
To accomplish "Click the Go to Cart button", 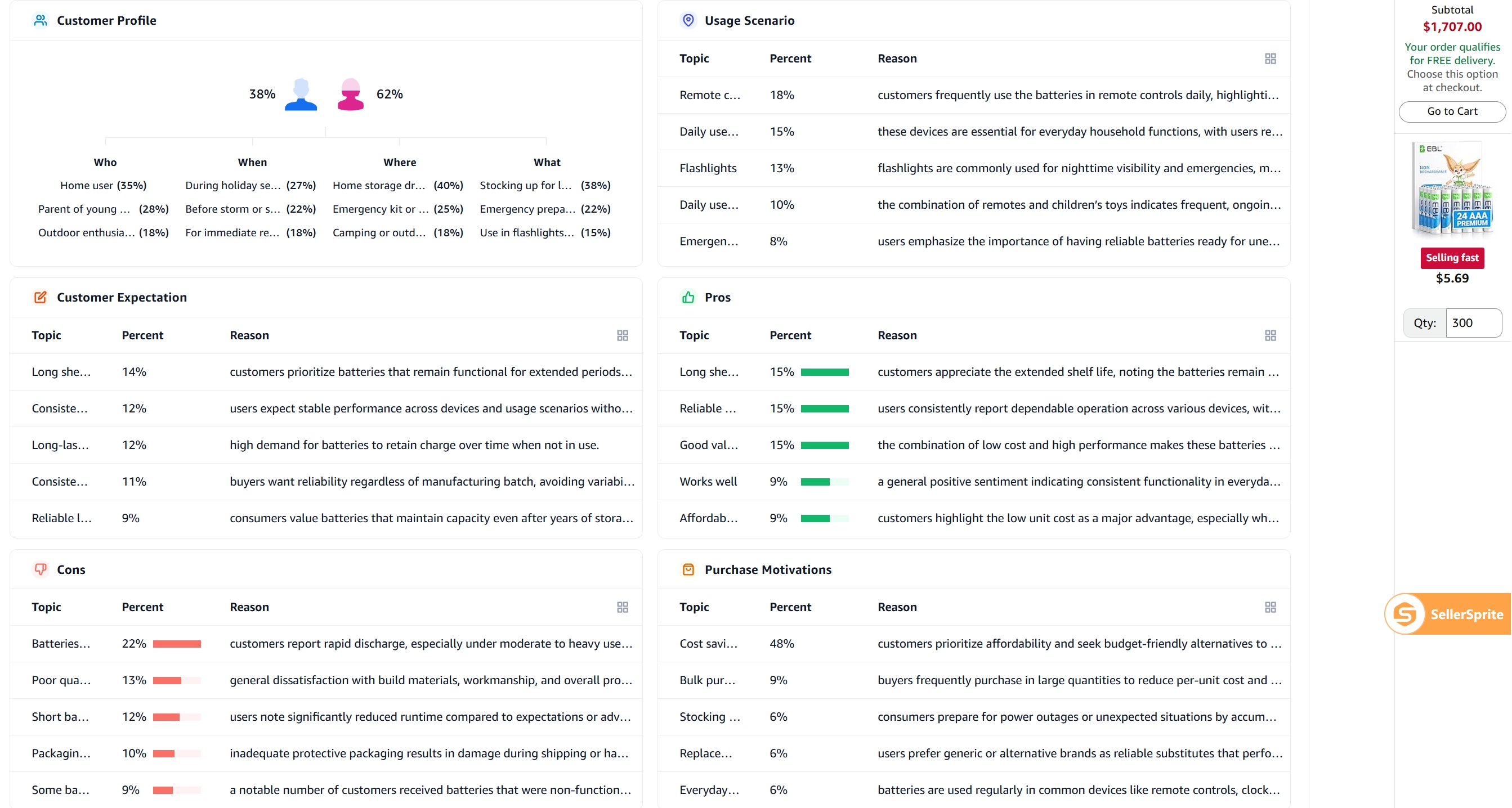I will pyautogui.click(x=1452, y=111).
